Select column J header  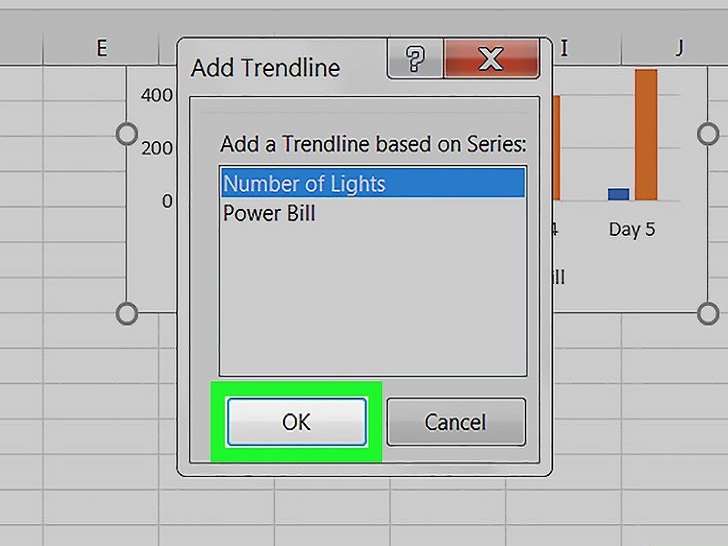tap(679, 48)
